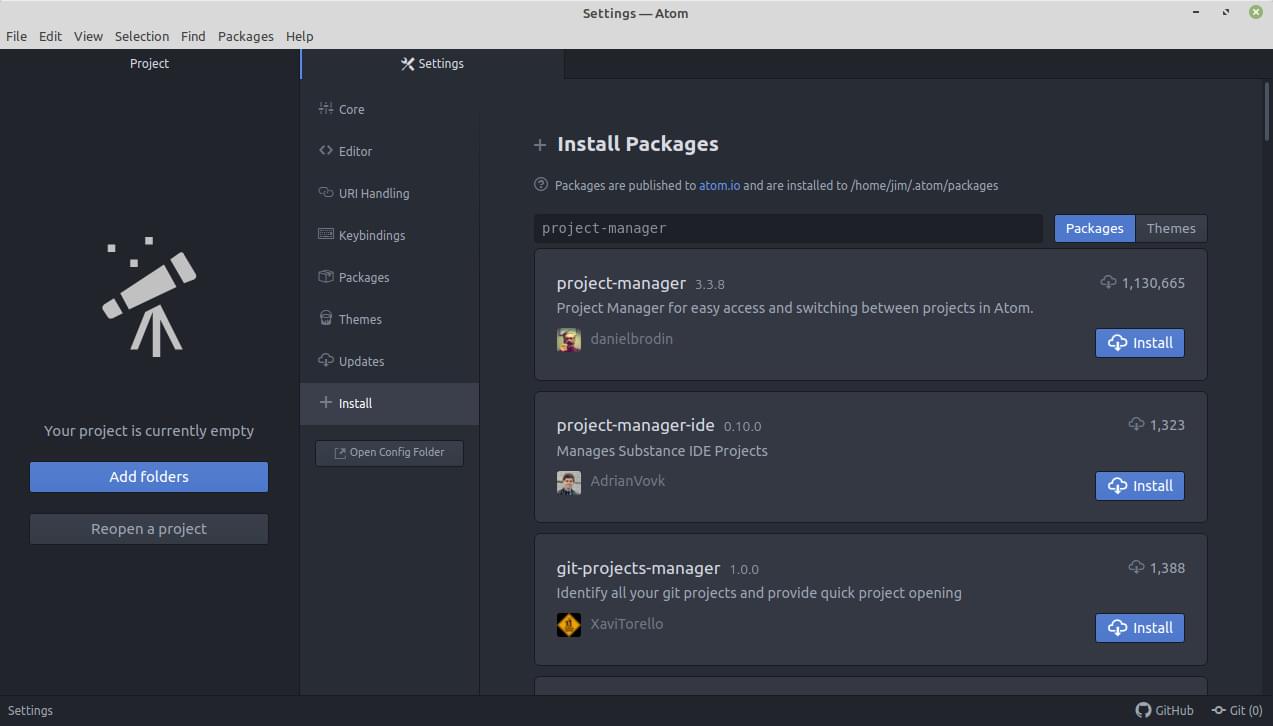Visit the atom.io link
Viewport: 1273px width, 726px height.
(x=719, y=185)
